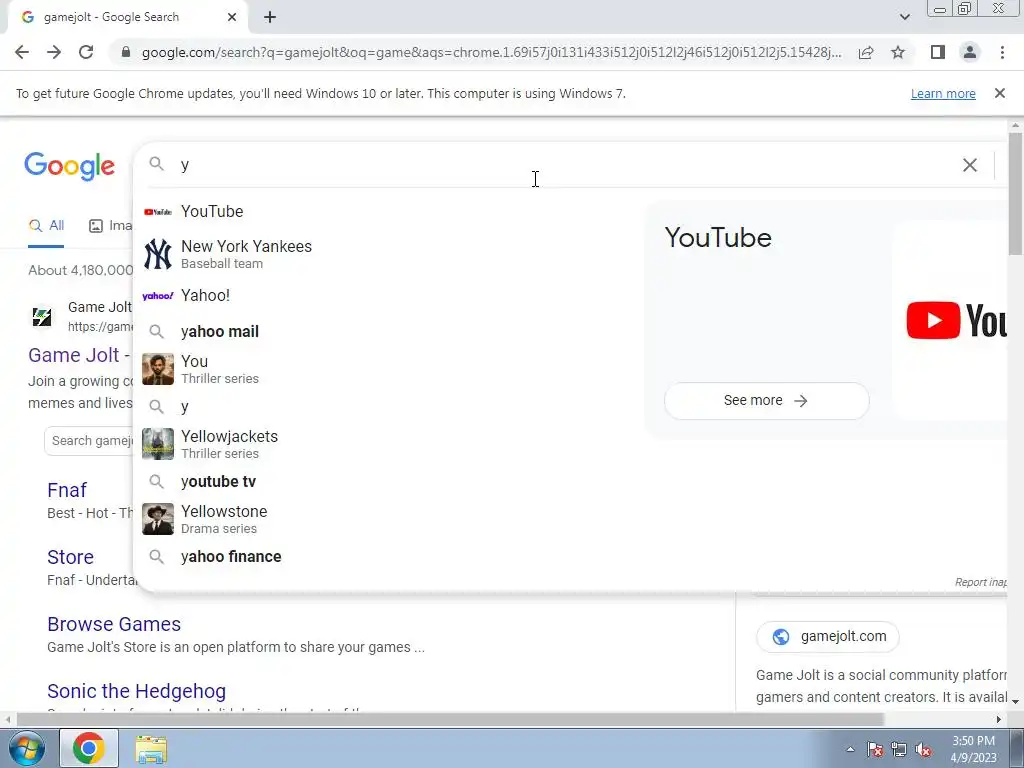Click the YouTube logo in preview card
Image resolution: width=1024 pixels, height=768 pixels.
pyautogui.click(x=956, y=320)
